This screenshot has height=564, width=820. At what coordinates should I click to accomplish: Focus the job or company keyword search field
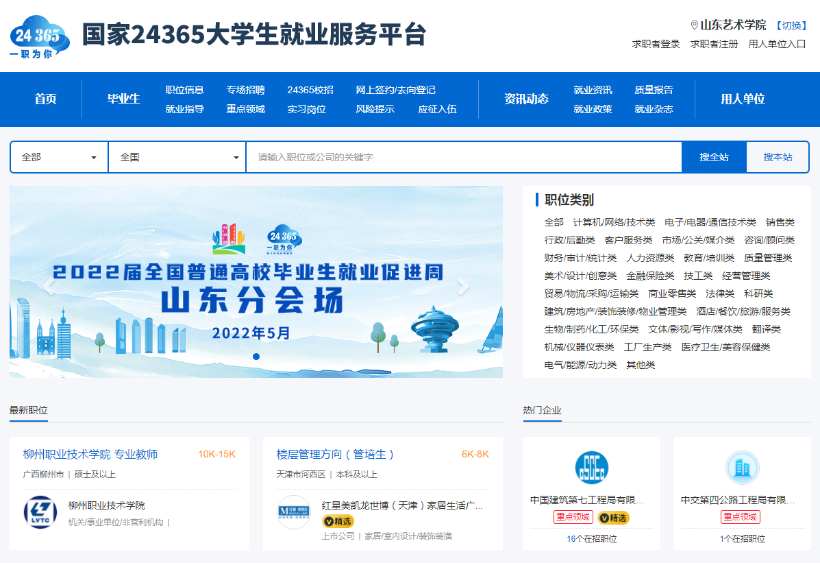coord(464,157)
